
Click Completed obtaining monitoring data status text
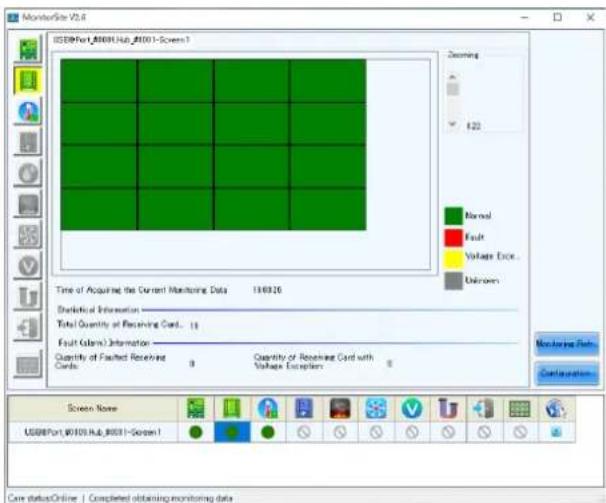[161, 498]
